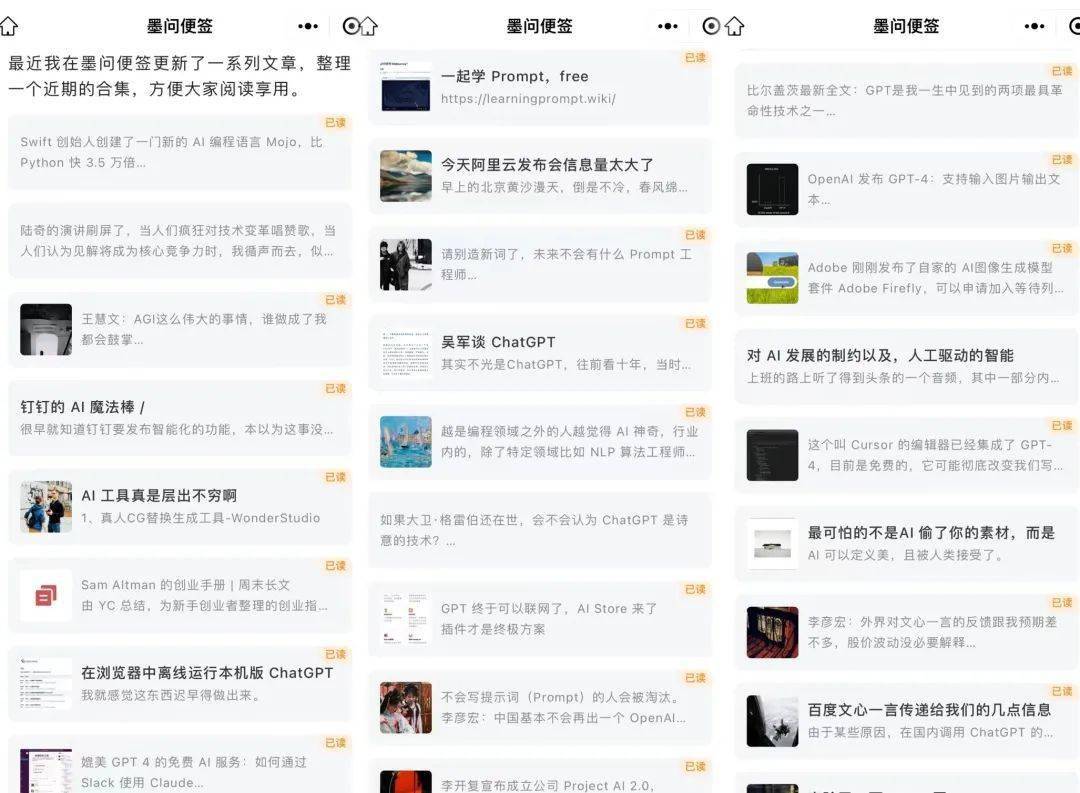This screenshot has height=793, width=1080.
Task: Open 对 AI 发展的制约以及 article
Action: [907, 366]
